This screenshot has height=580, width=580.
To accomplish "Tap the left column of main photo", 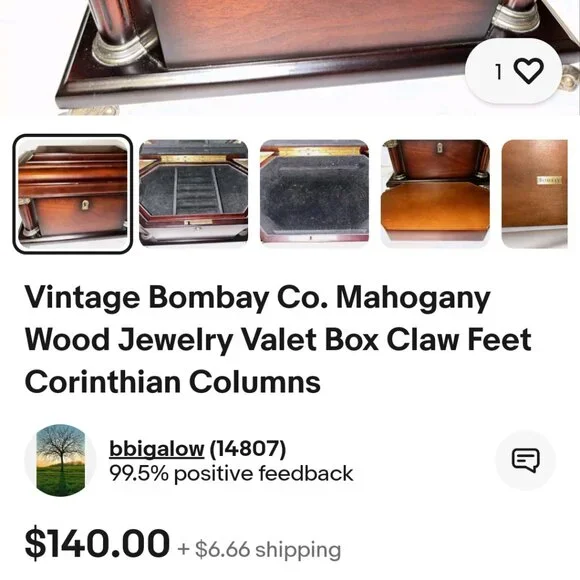I will pyautogui.click(x=118, y=28).
